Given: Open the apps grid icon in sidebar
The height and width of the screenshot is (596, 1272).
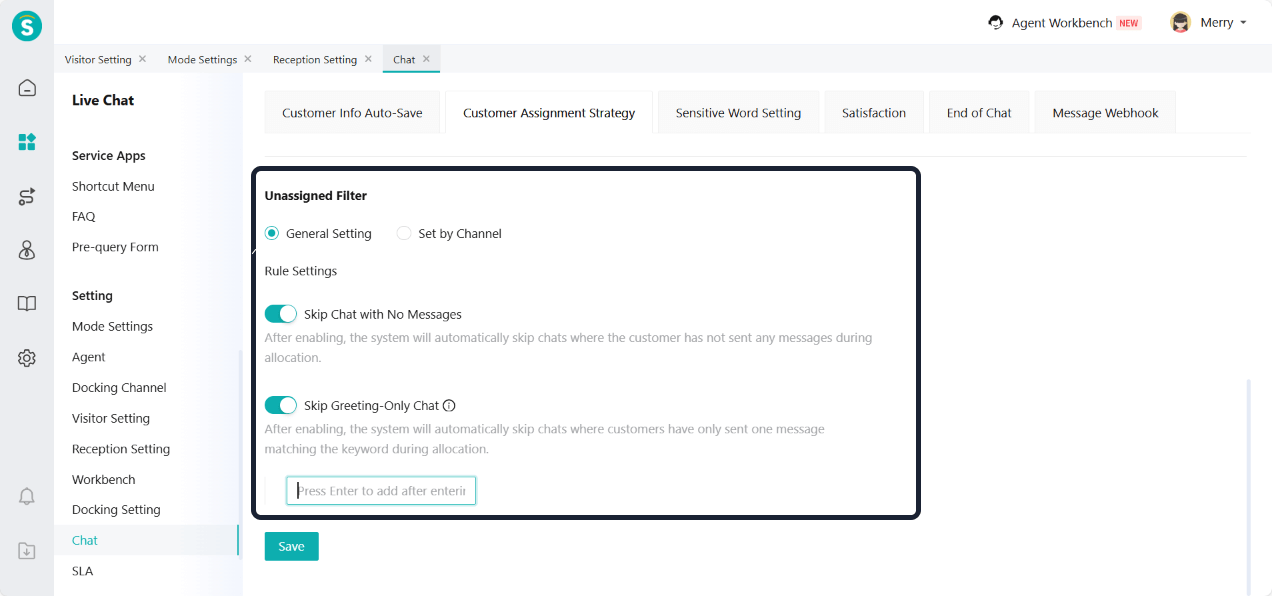Looking at the screenshot, I should click(x=27, y=142).
